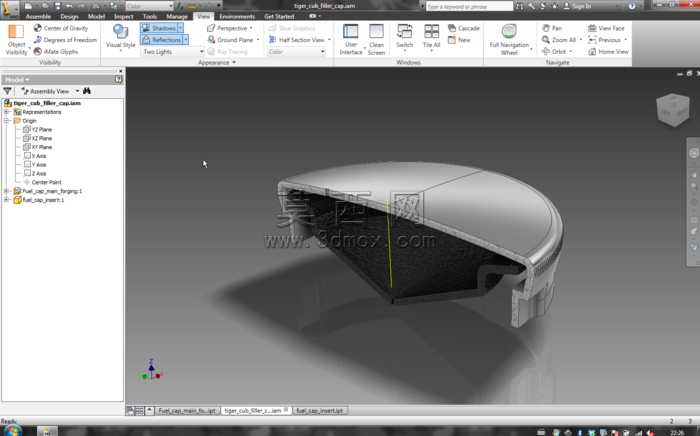Toggle Degrees of Freedom display

(65, 40)
